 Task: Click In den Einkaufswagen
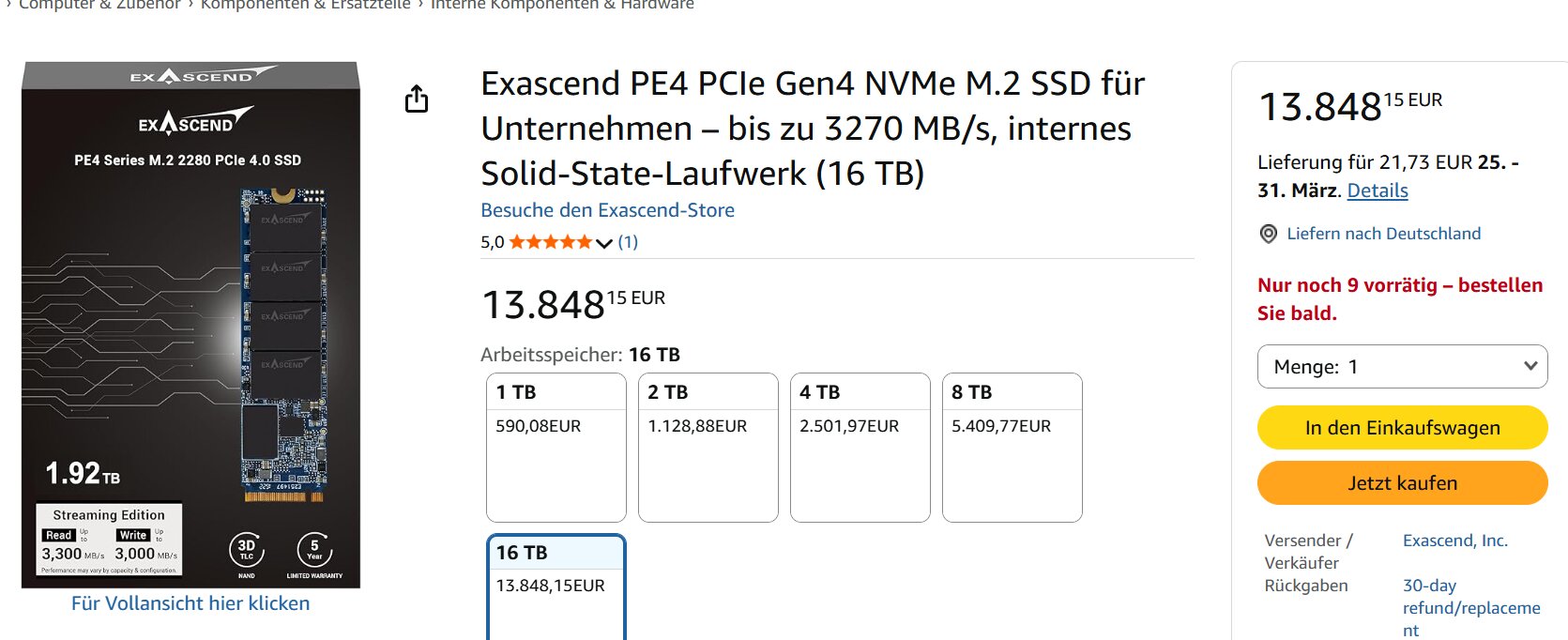coord(1402,427)
